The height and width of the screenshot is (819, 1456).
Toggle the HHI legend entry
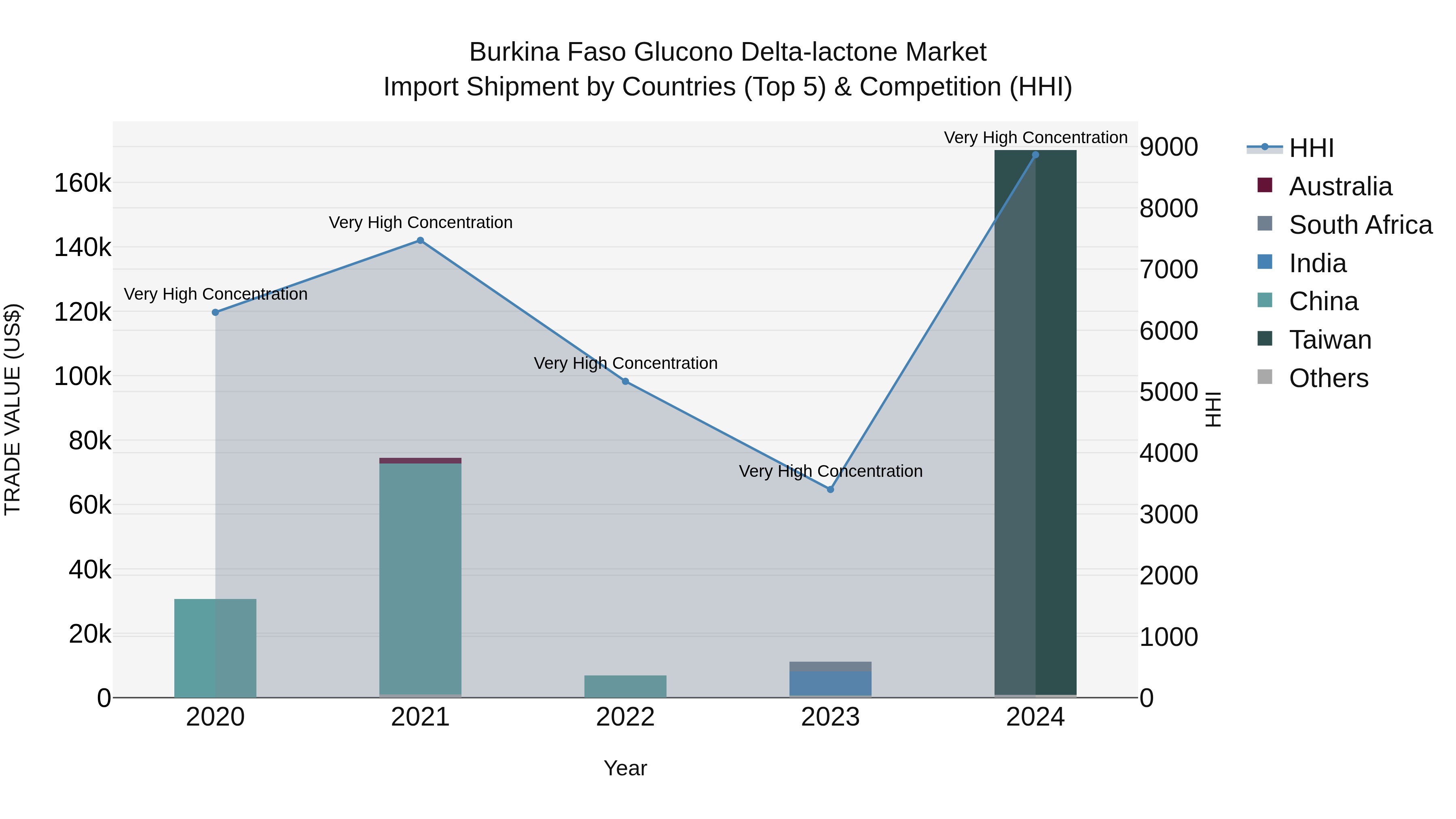point(1291,148)
